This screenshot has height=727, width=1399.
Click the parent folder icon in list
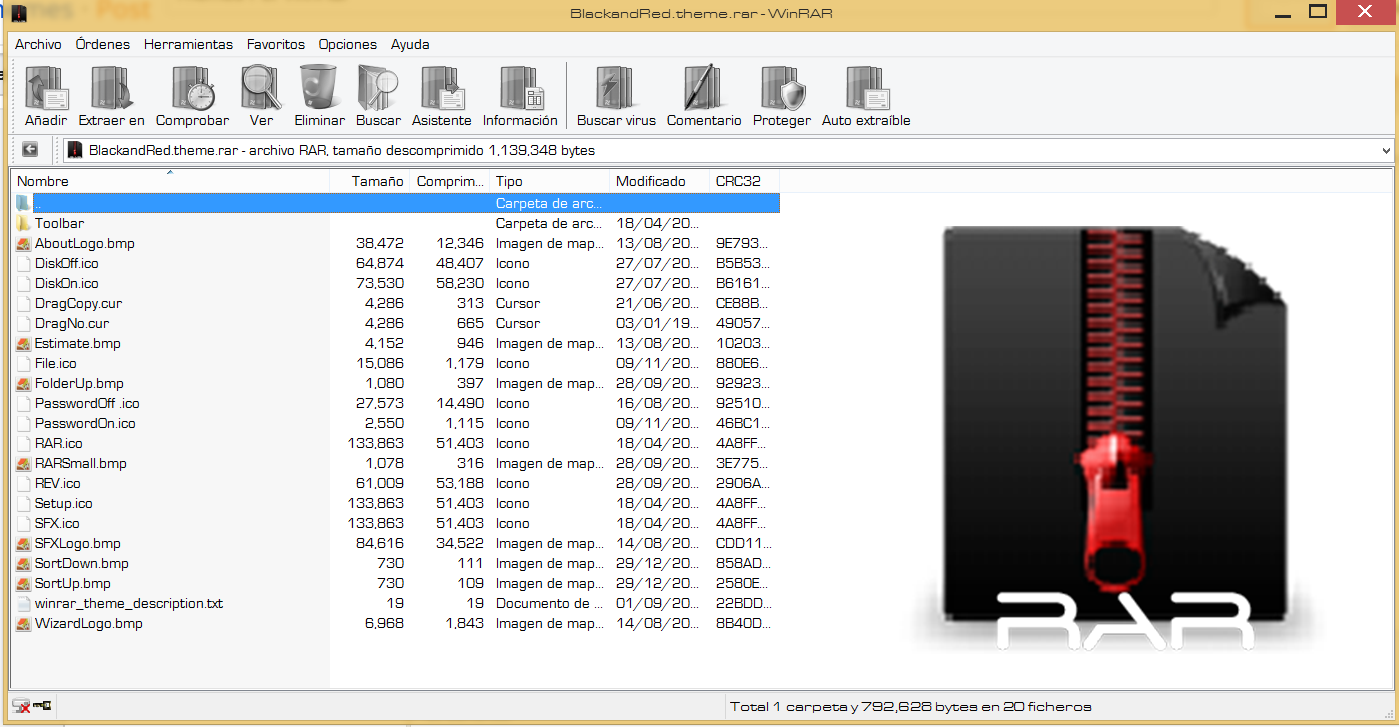pos(23,203)
